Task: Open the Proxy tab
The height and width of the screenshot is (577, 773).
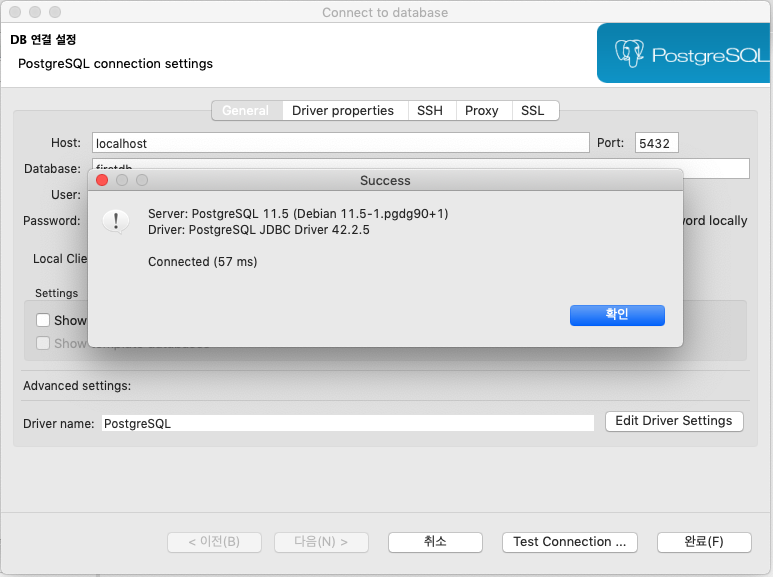Action: coord(482,110)
